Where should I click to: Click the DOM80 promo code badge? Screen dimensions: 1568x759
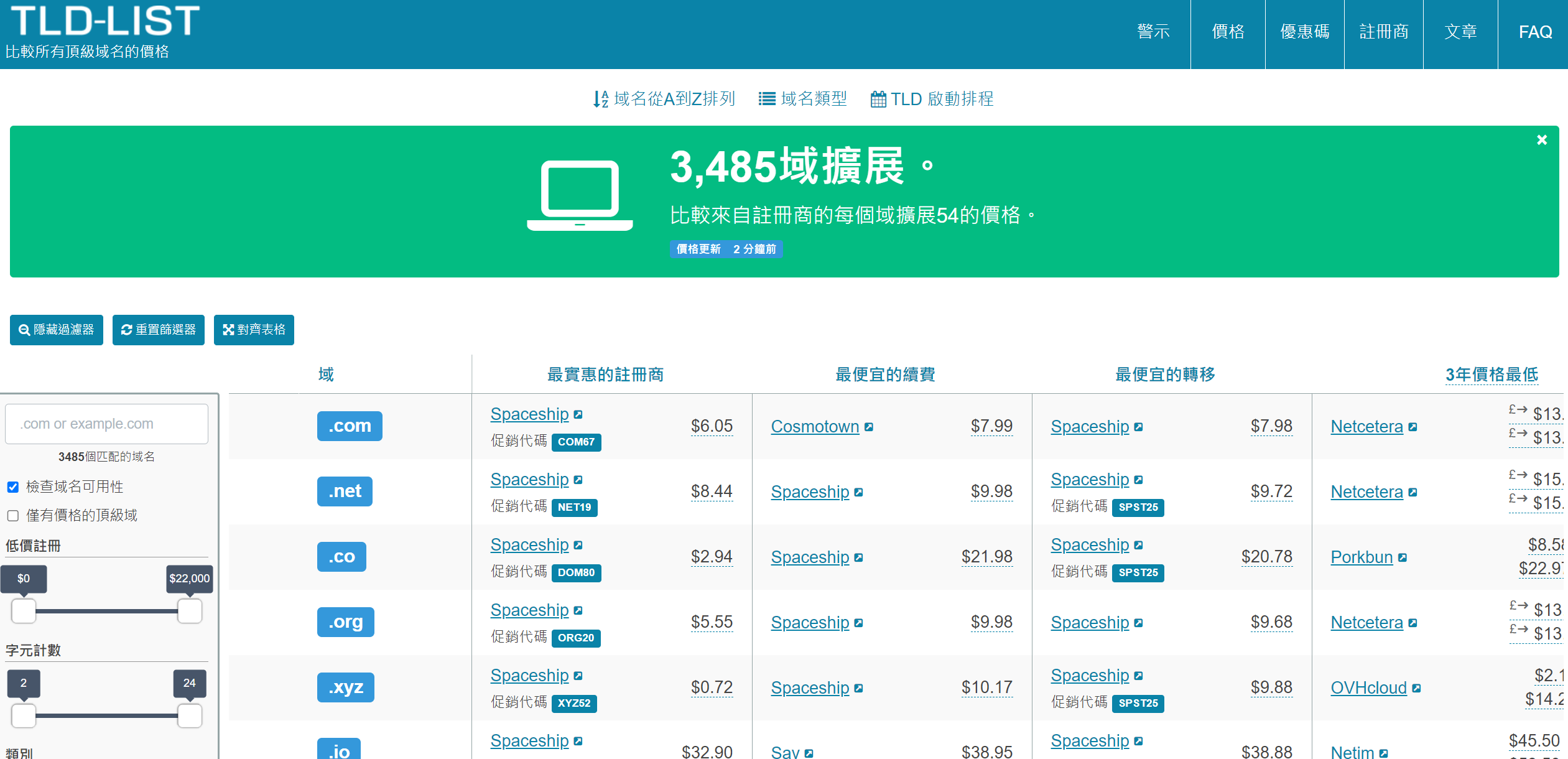(x=576, y=573)
